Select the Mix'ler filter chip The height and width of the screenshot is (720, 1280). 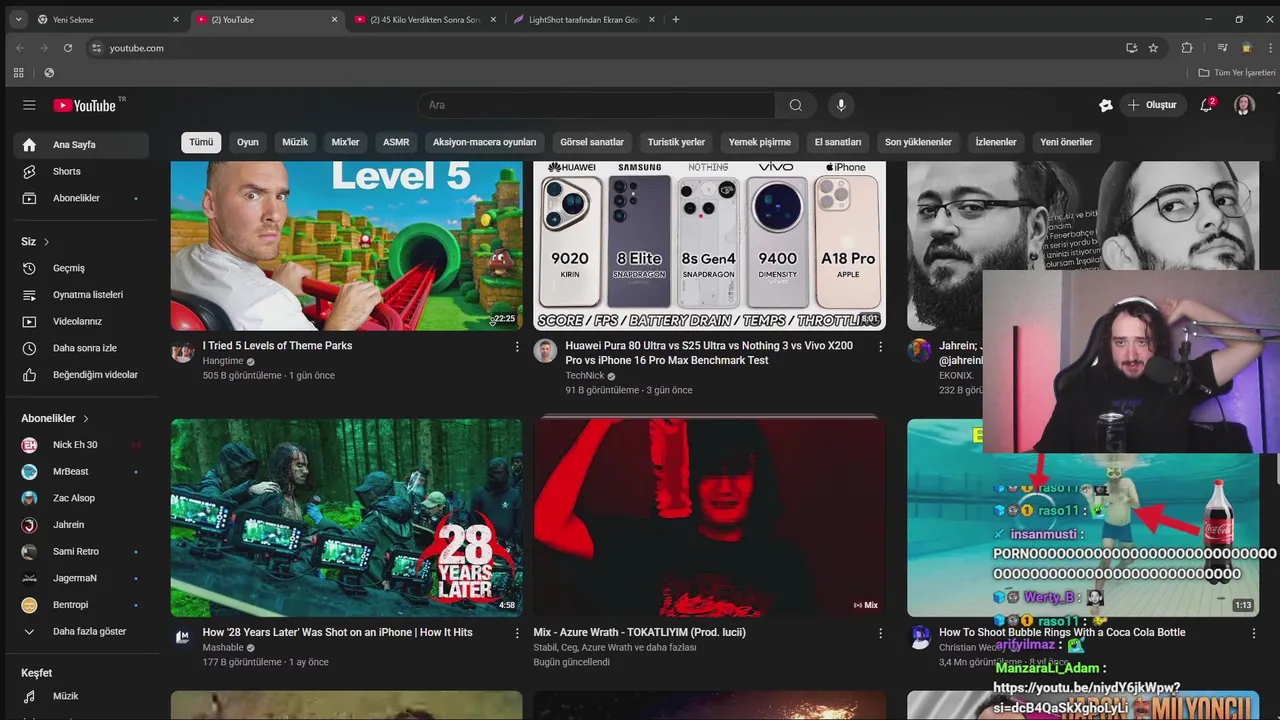(345, 142)
